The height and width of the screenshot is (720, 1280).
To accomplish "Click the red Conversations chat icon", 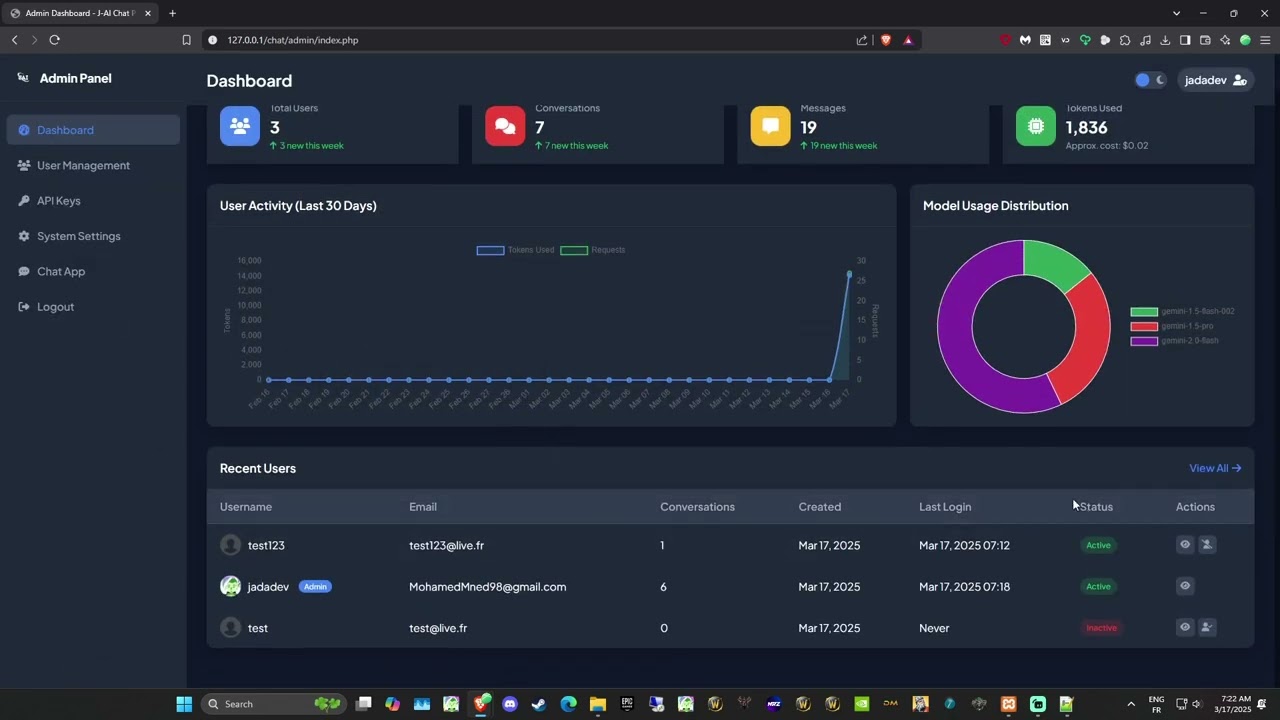I will (505, 126).
